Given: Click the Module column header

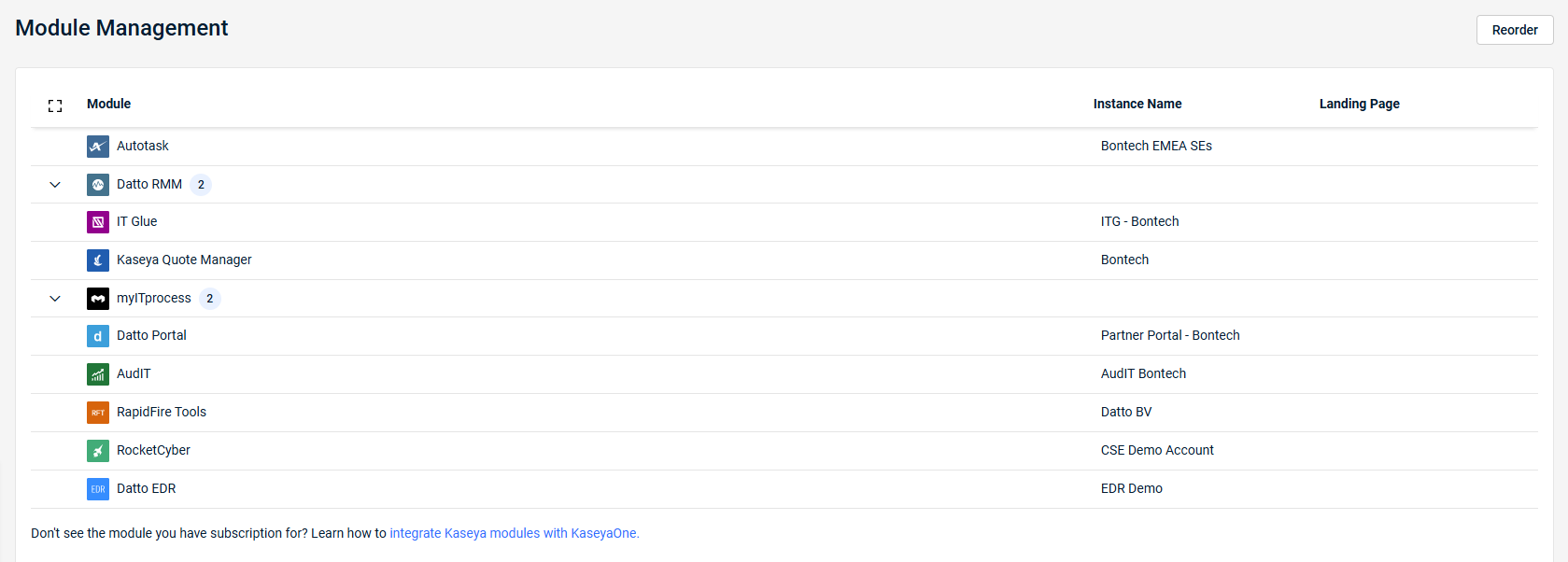Looking at the screenshot, I should click(x=109, y=104).
